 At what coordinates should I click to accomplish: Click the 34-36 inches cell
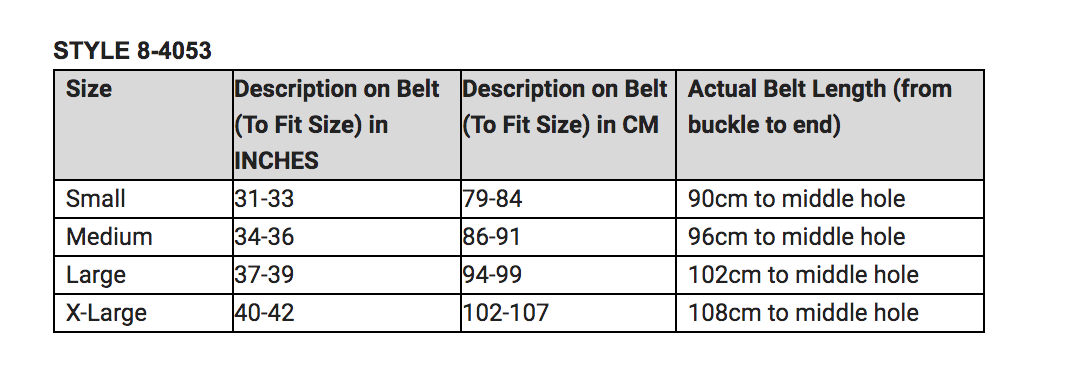(x=347, y=237)
